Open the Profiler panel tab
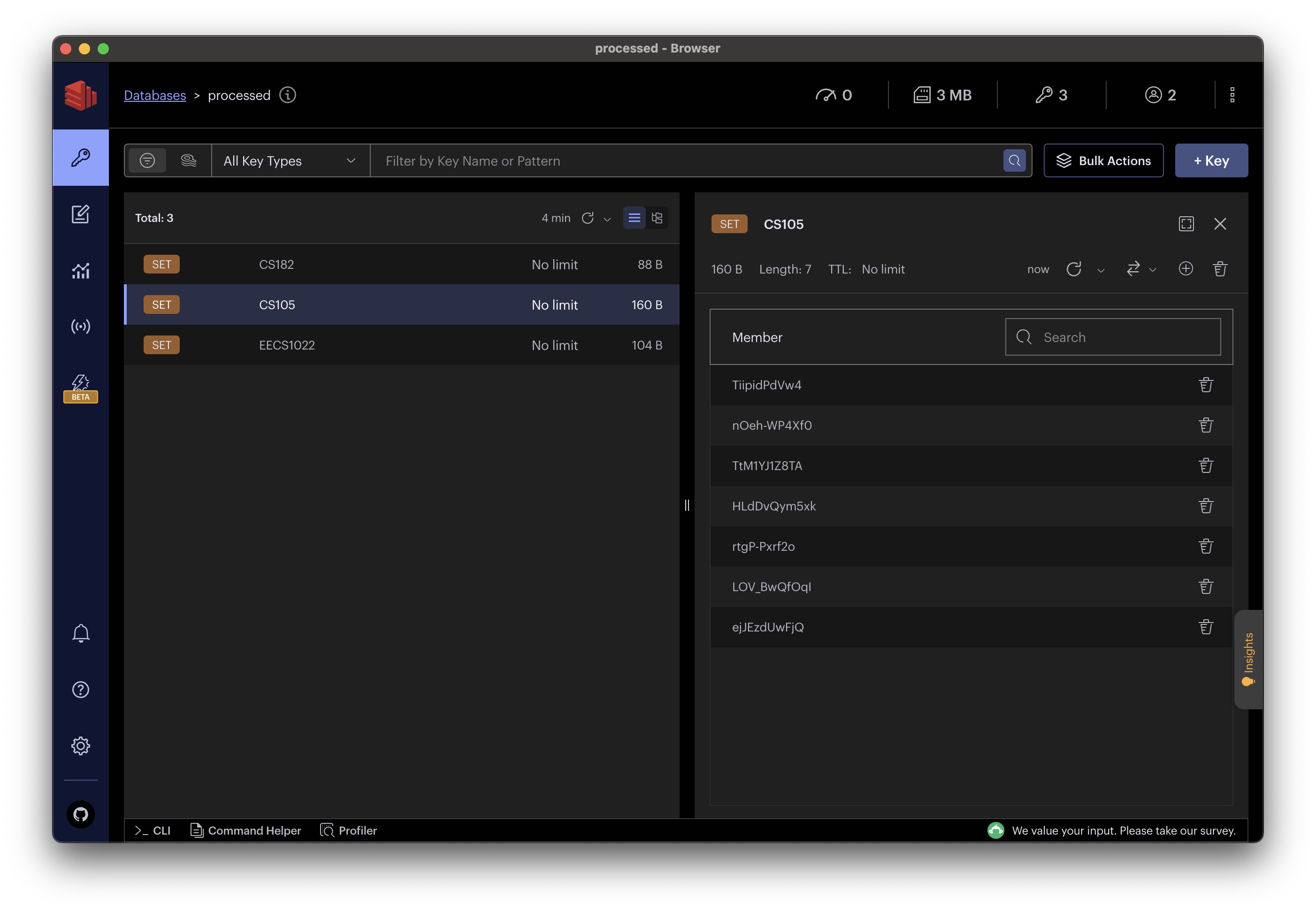Image resolution: width=1316 pixels, height=912 pixels. click(x=349, y=830)
